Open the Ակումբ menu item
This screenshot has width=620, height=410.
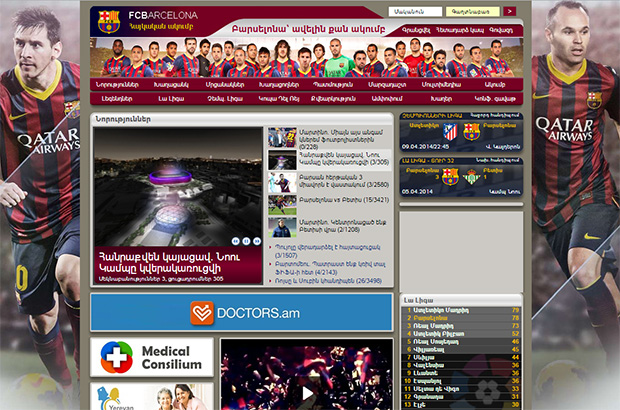(495, 85)
